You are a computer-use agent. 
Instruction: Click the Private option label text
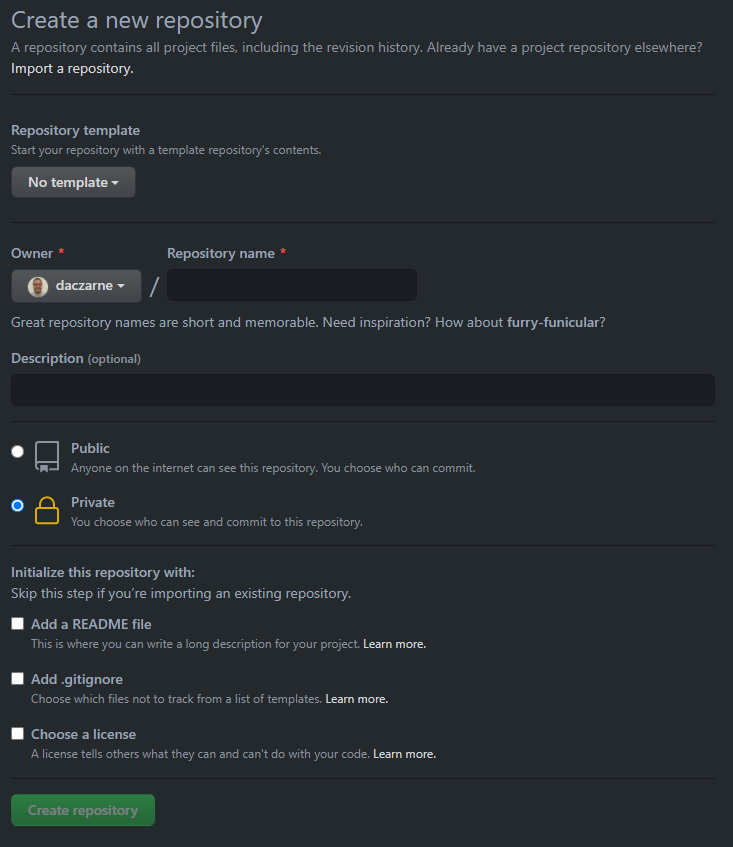pos(93,502)
